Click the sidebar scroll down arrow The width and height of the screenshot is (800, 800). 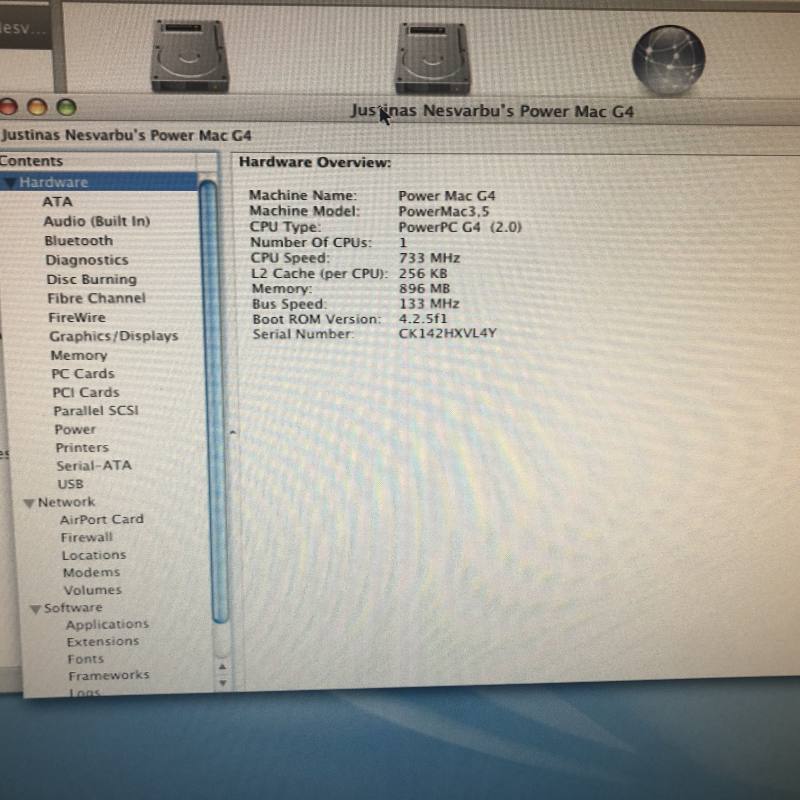[x=223, y=683]
